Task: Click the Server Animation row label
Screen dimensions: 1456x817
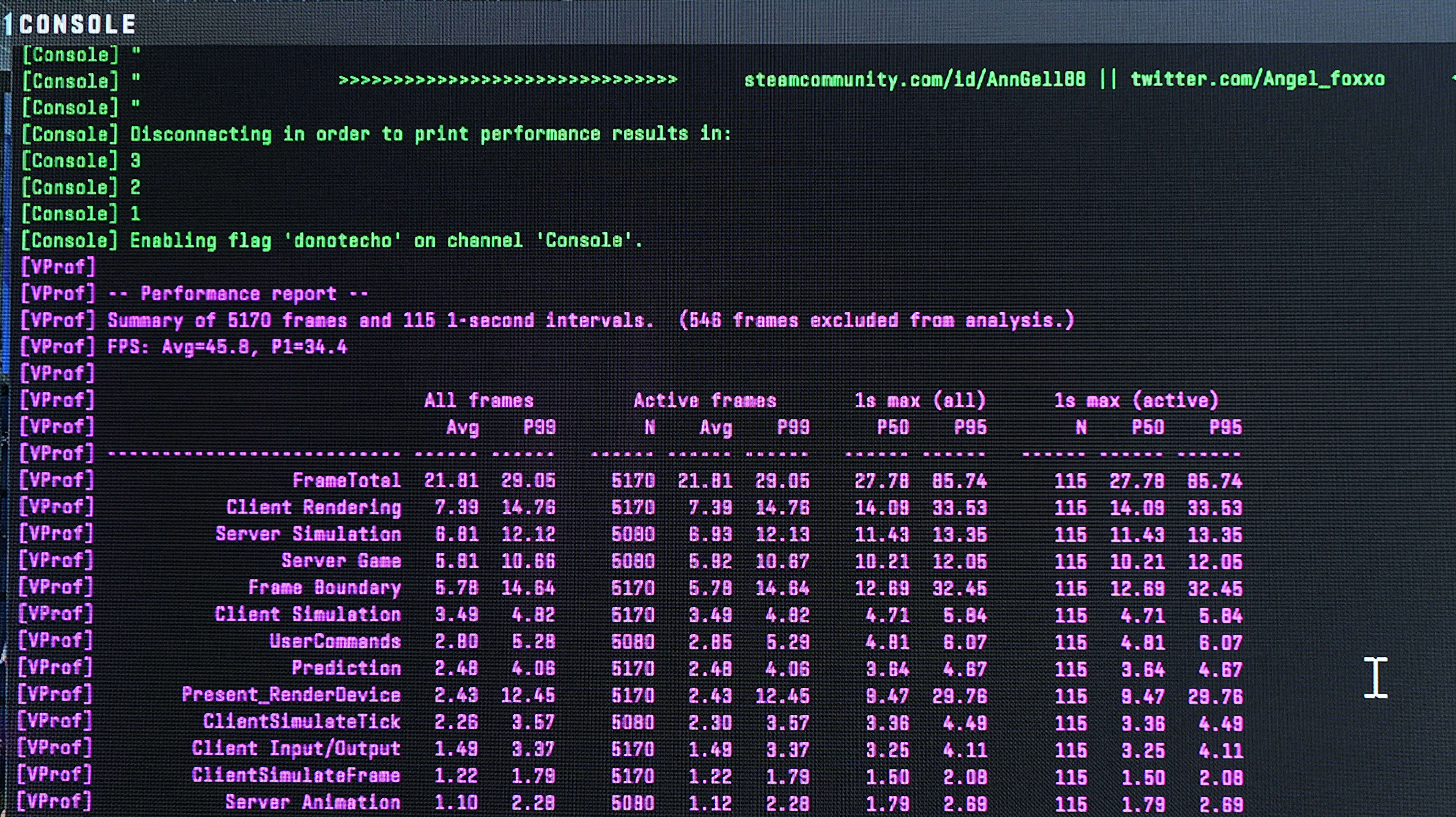Action: (313, 802)
